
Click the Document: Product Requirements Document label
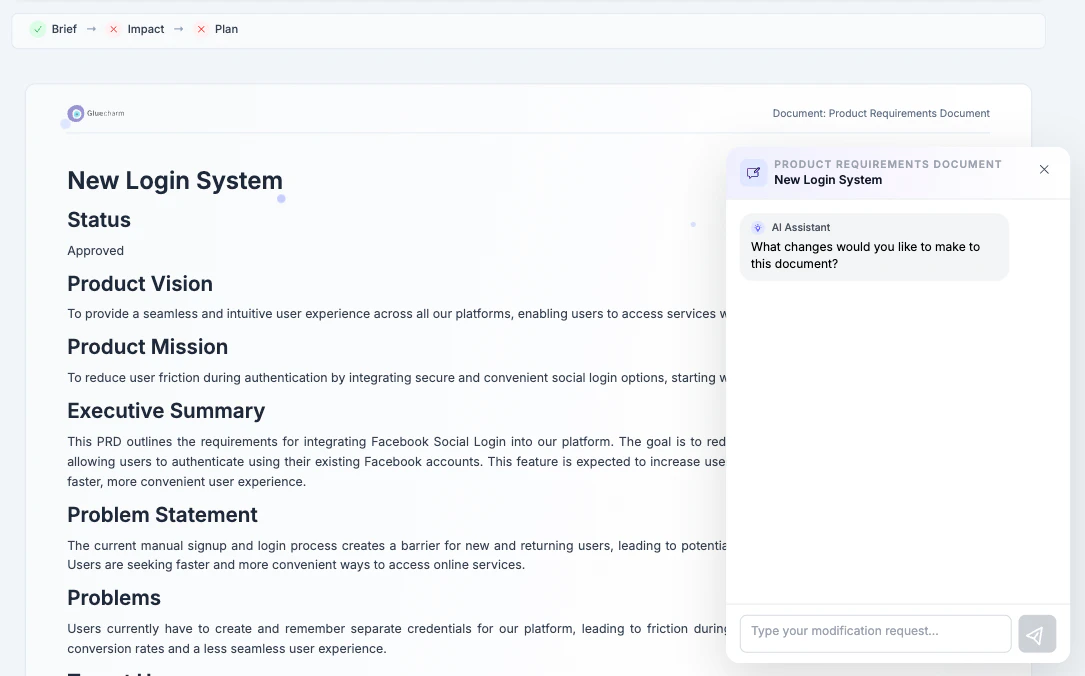[x=881, y=114]
